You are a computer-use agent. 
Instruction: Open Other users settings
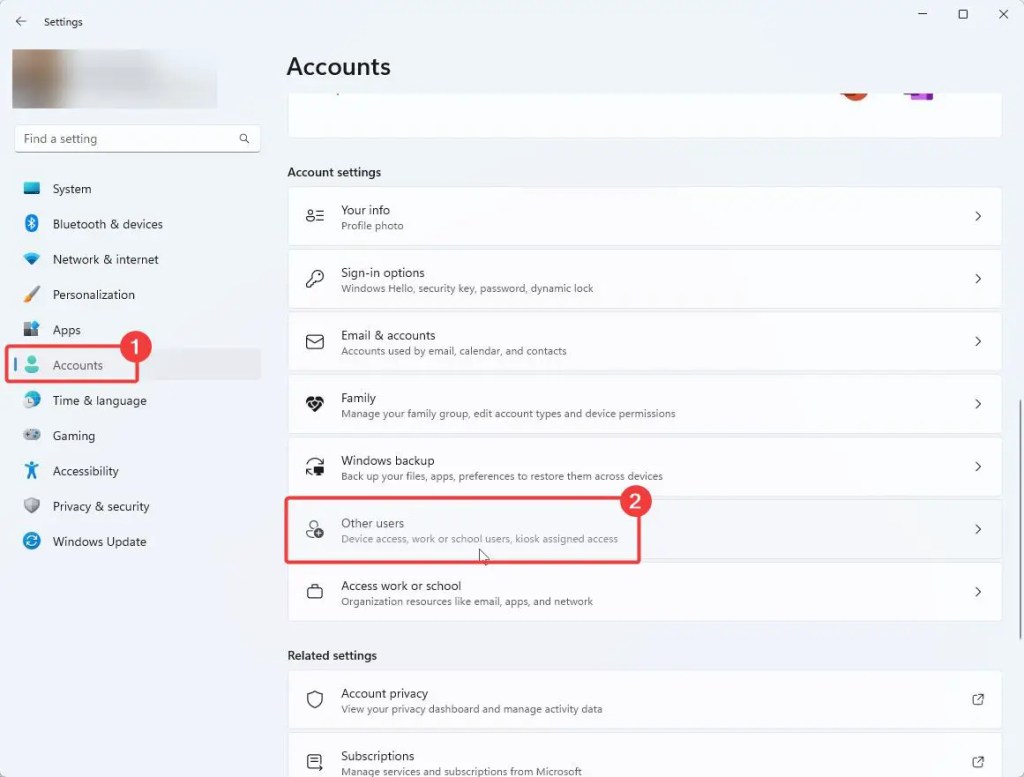[645, 530]
